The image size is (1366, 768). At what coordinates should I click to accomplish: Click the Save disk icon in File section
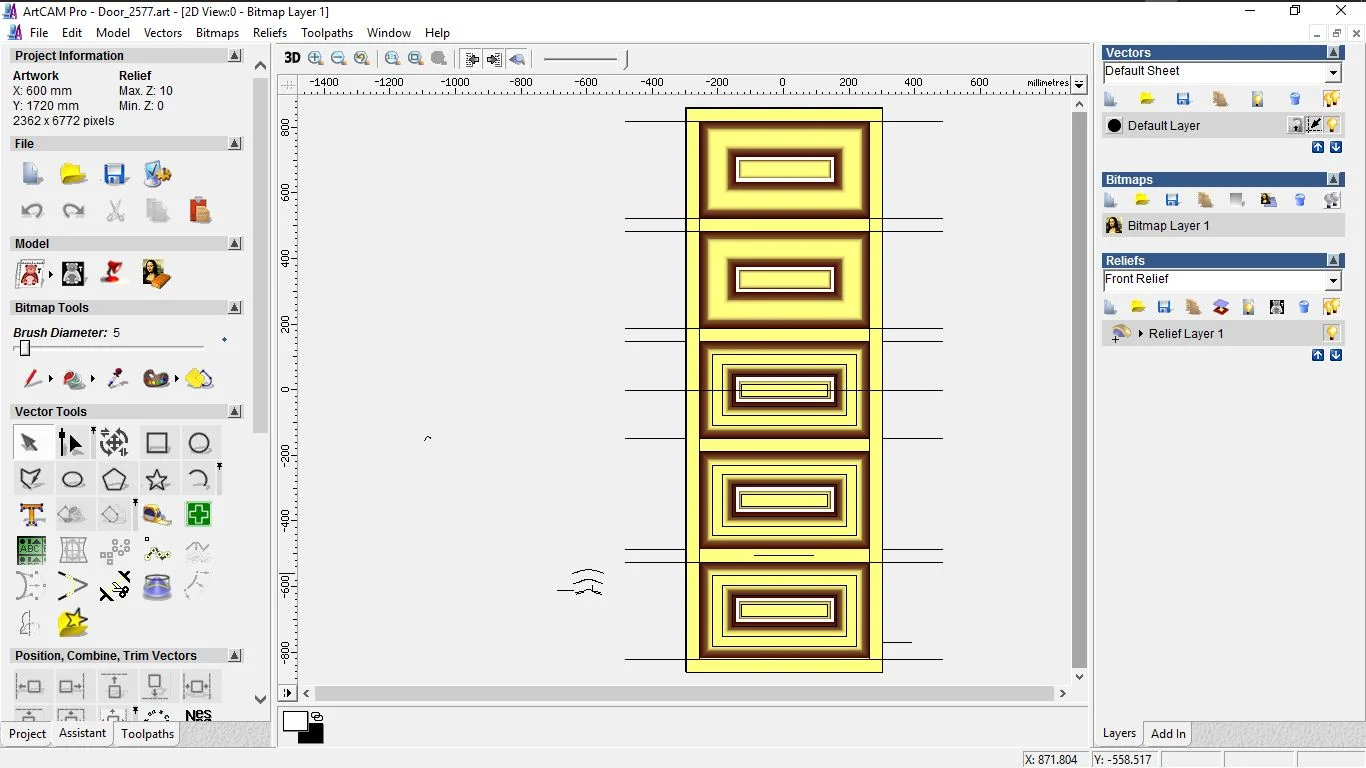tap(115, 174)
